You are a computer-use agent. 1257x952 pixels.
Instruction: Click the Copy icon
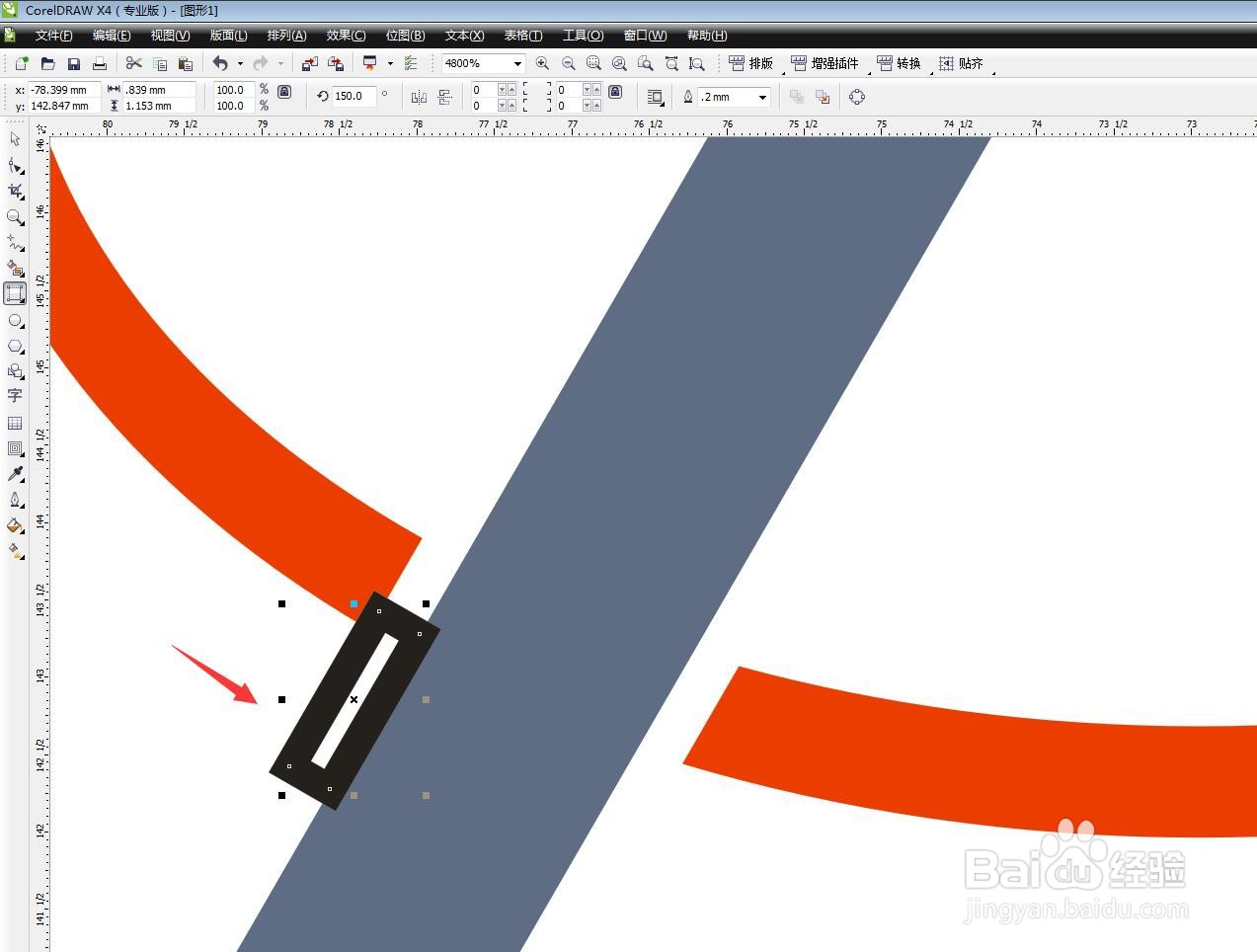coord(160,63)
